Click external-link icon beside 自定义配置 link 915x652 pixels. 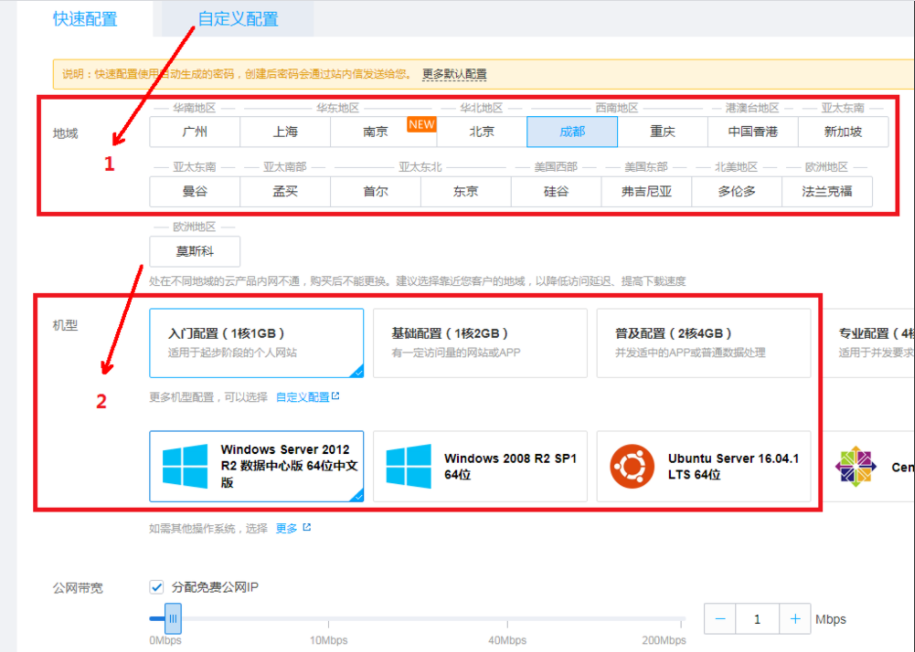pyautogui.click(x=336, y=396)
